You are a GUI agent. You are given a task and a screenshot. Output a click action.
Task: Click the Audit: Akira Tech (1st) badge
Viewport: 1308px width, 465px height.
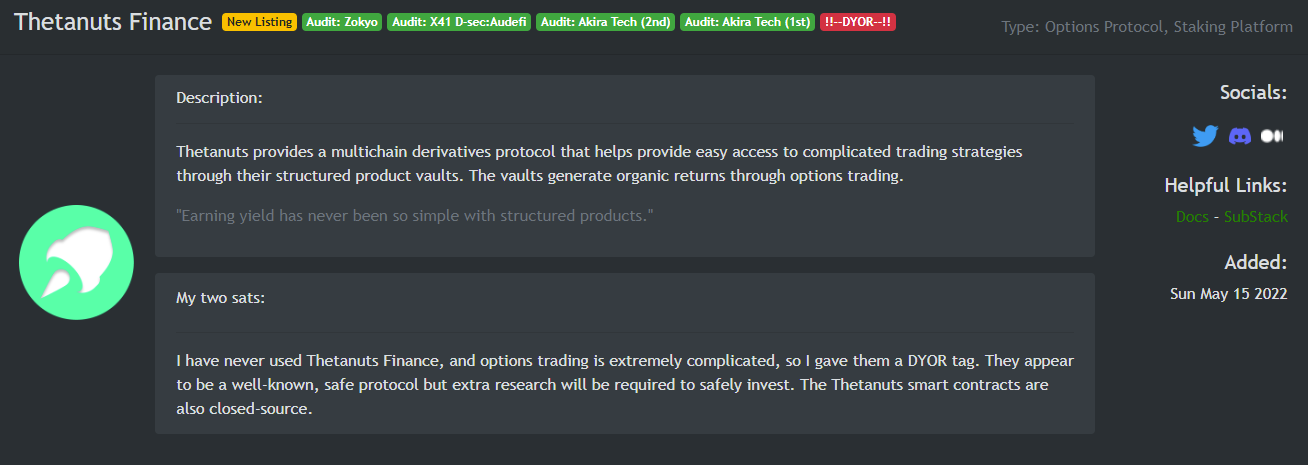pyautogui.click(x=748, y=22)
